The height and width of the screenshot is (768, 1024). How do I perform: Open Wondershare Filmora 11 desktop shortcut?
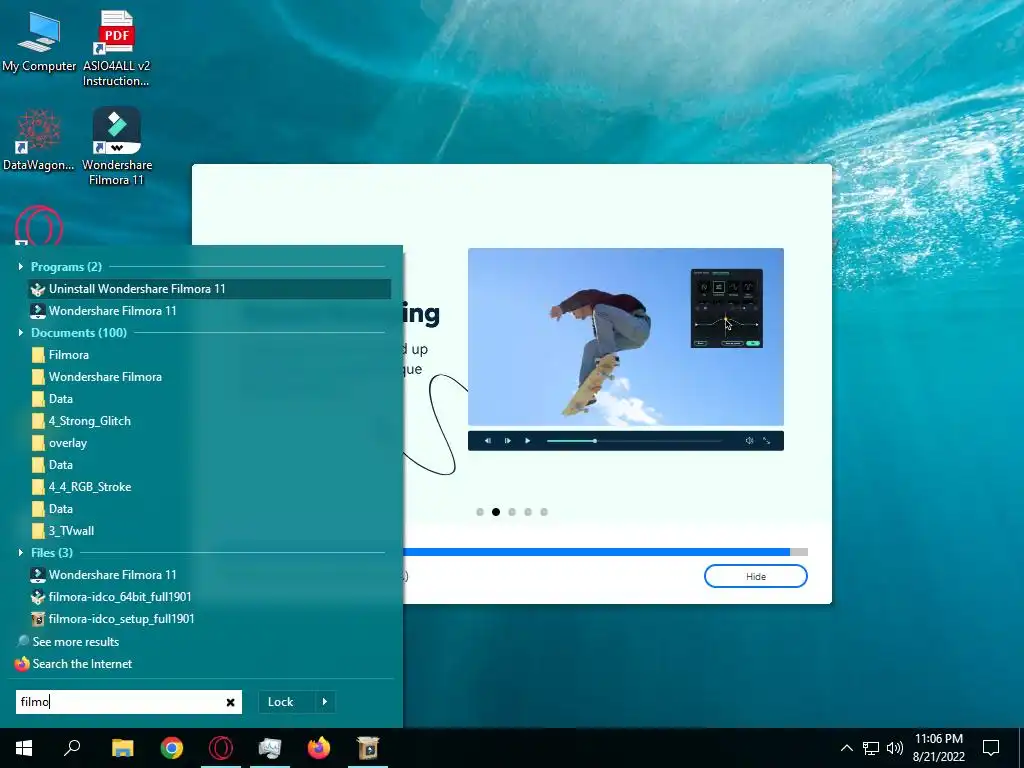(117, 146)
